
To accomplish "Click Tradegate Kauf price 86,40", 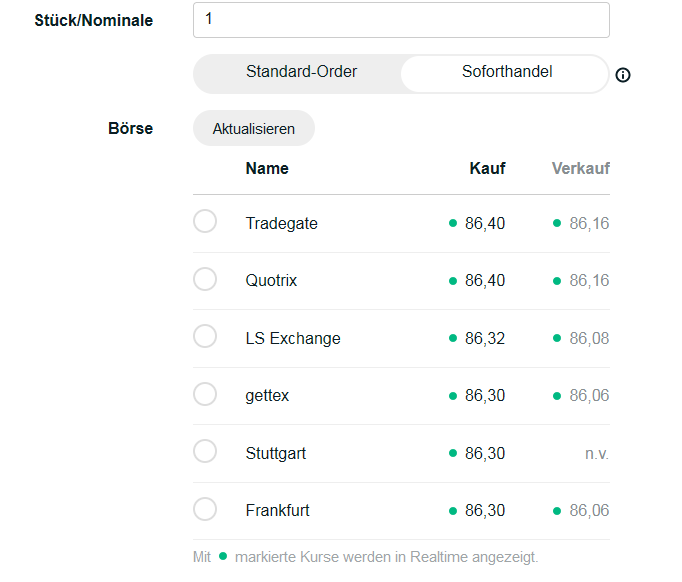I will click(485, 223).
